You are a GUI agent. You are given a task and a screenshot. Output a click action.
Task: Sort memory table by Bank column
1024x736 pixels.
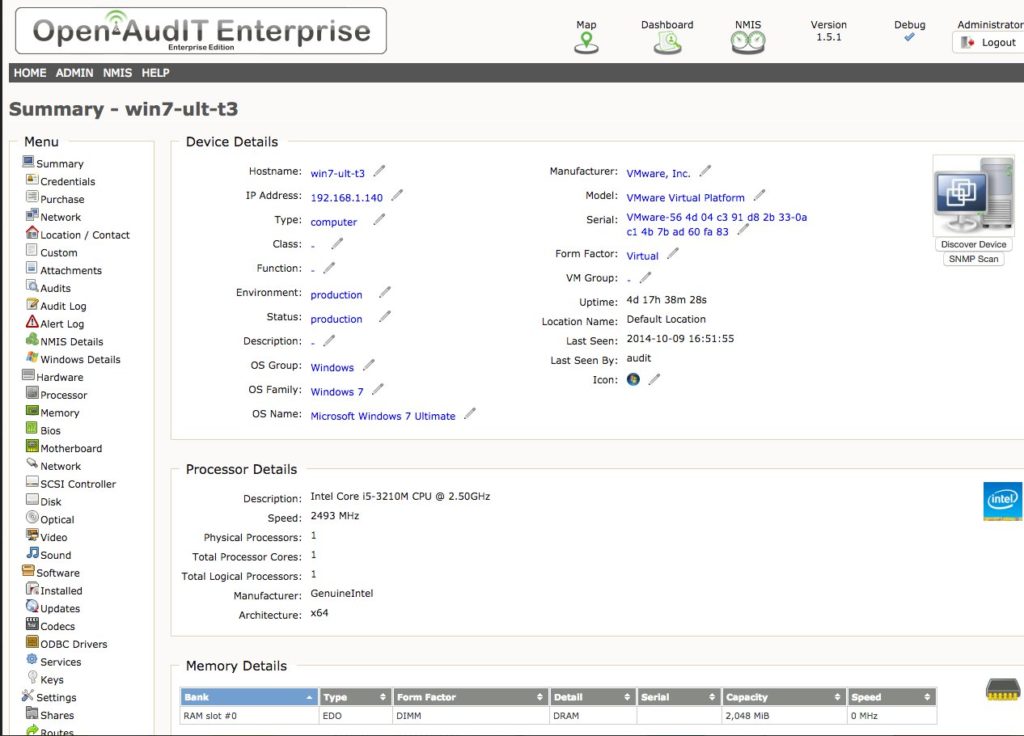[x=249, y=697]
